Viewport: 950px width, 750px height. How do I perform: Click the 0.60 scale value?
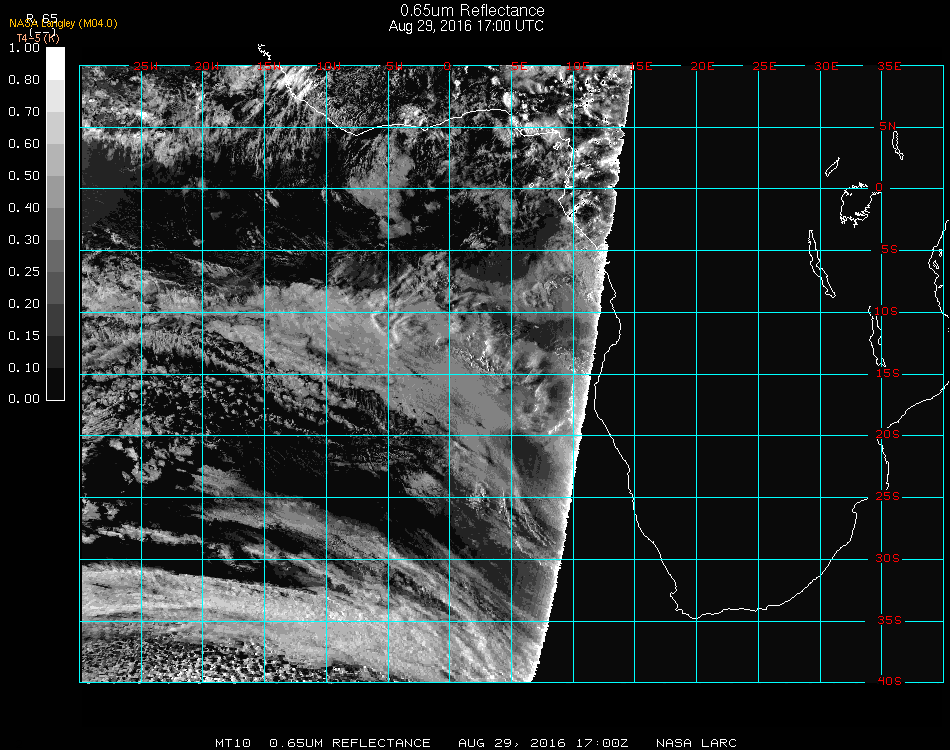coord(24,144)
